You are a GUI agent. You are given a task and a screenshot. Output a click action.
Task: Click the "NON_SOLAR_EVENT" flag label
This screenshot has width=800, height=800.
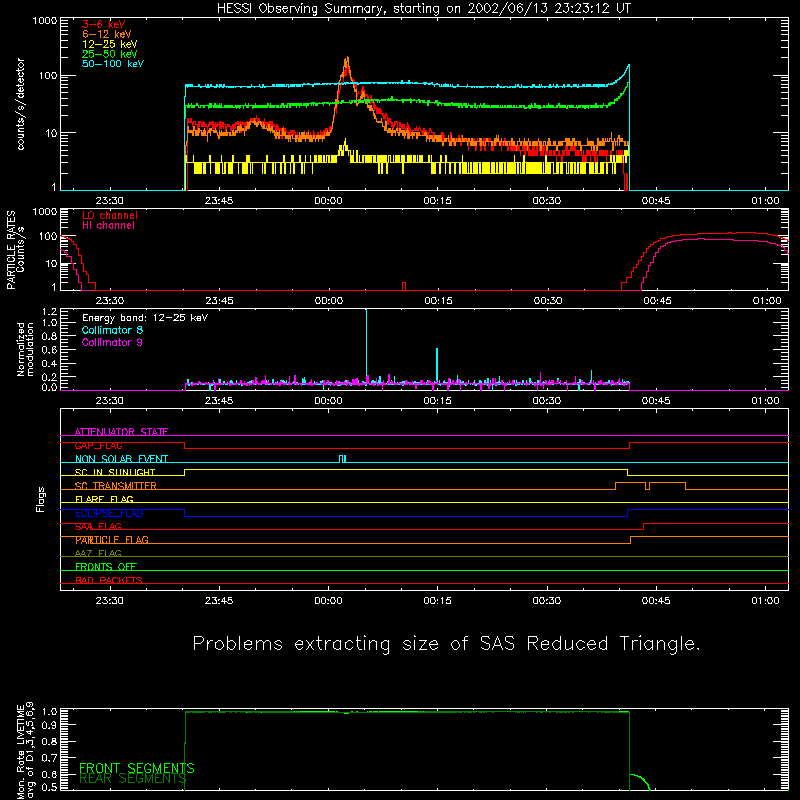tap(121, 459)
